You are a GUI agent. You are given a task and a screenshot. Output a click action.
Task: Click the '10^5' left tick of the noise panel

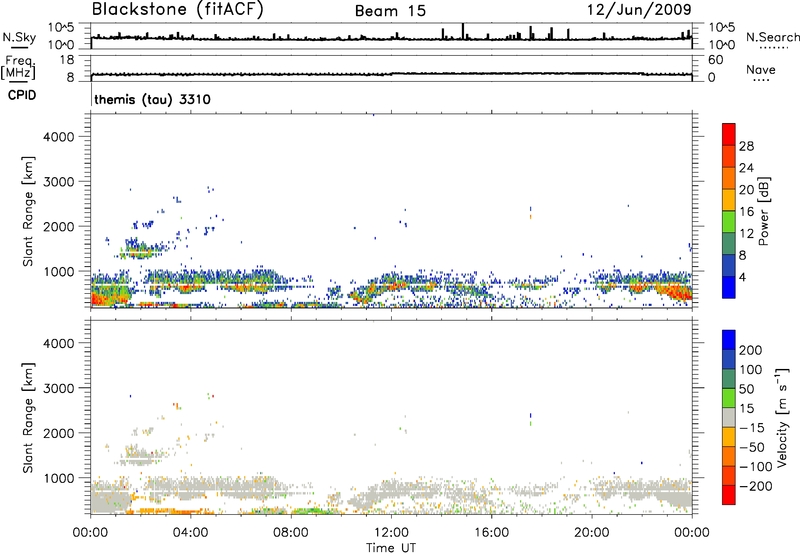[x=61, y=28]
